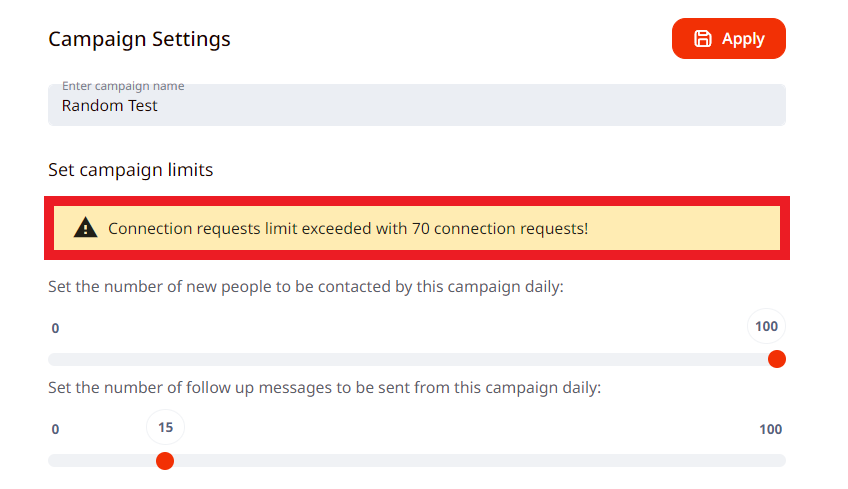Click the "Campaign Settings" heading
The image size is (848, 489).
(139, 40)
